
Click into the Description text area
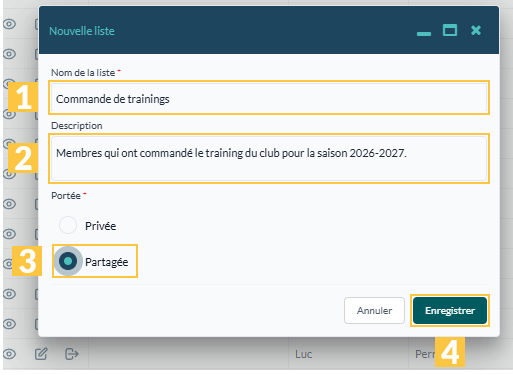[x=269, y=158]
